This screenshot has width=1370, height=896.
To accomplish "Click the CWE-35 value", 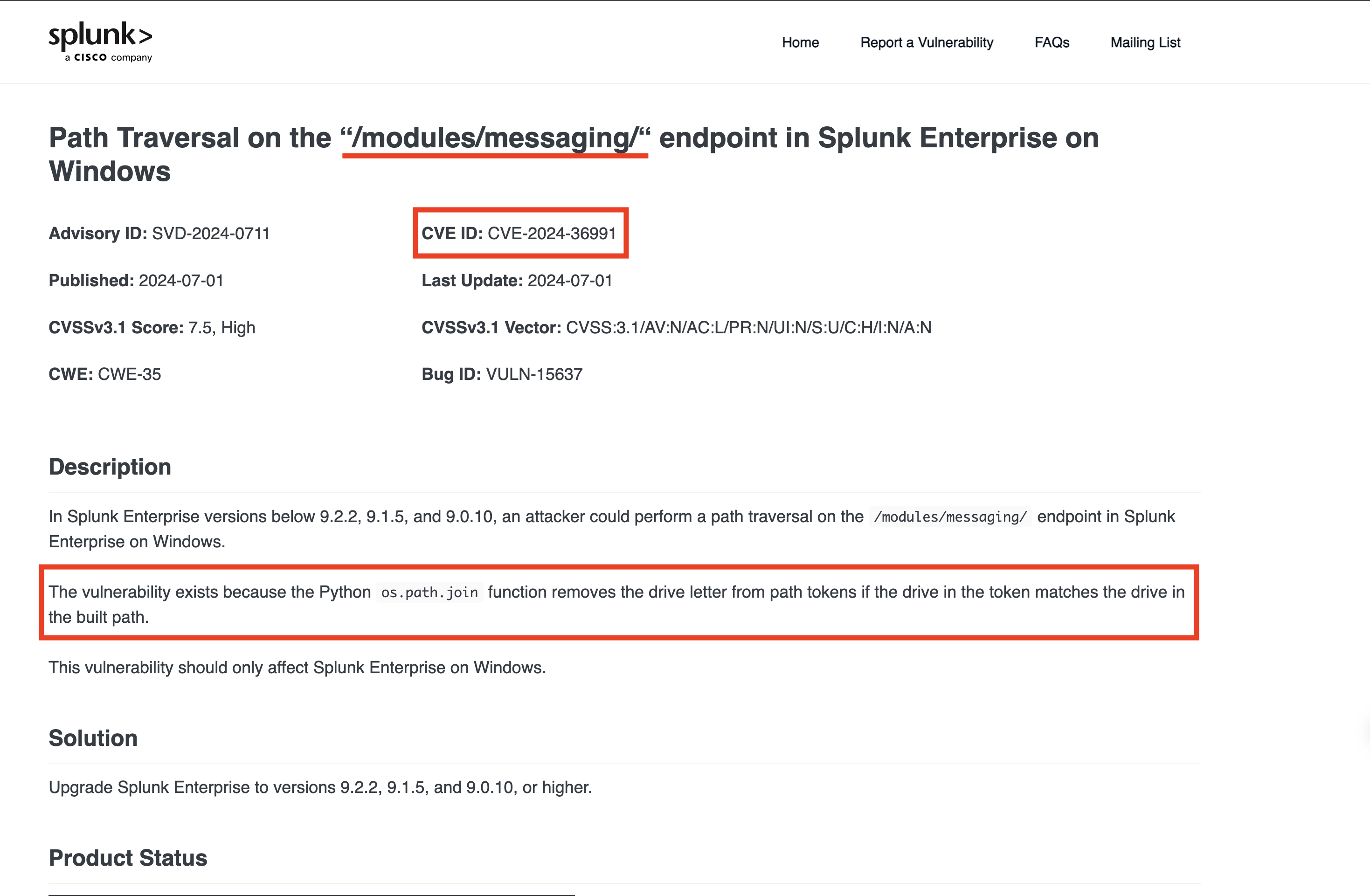I will point(129,374).
